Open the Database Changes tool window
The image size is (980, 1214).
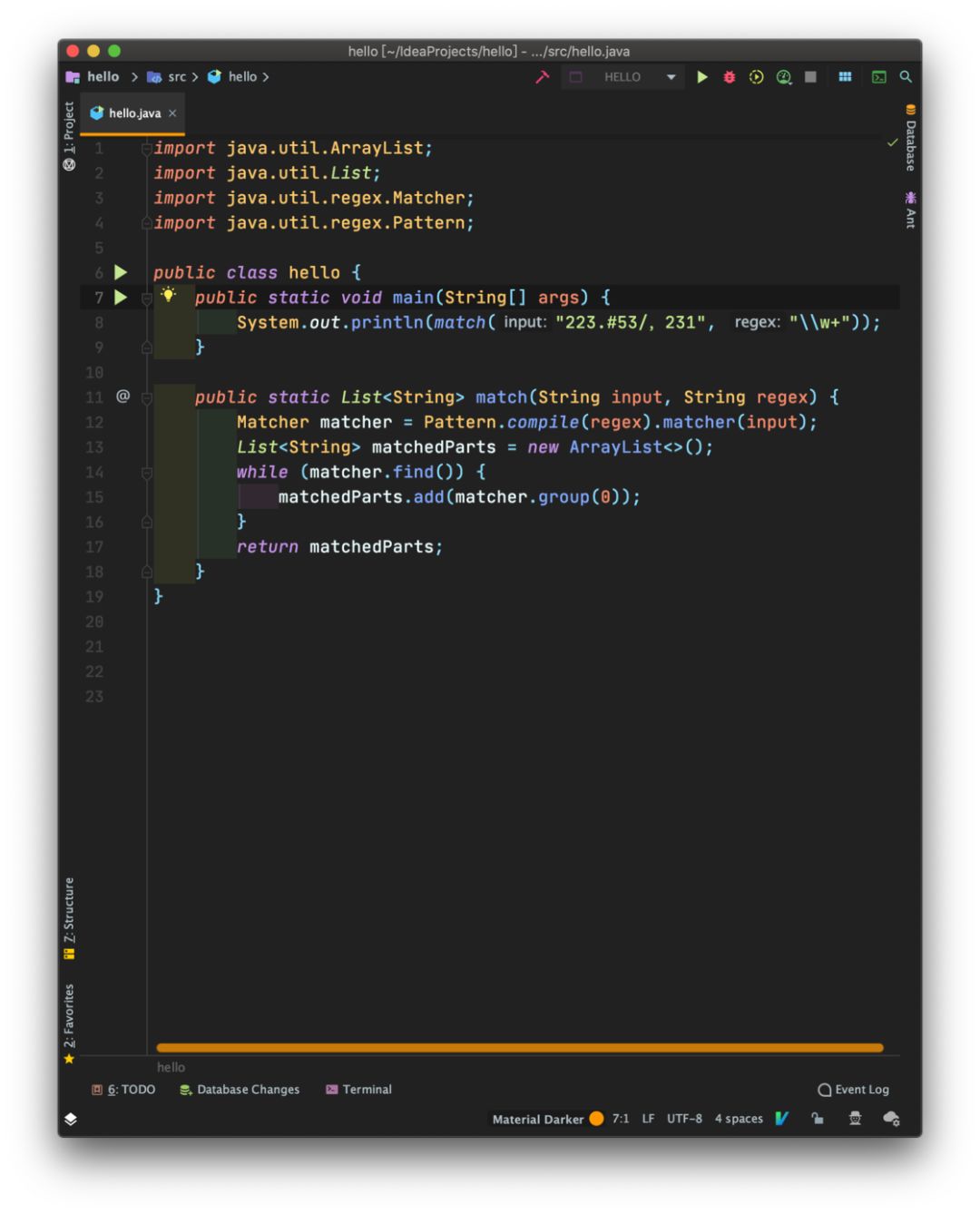pyautogui.click(x=240, y=1090)
